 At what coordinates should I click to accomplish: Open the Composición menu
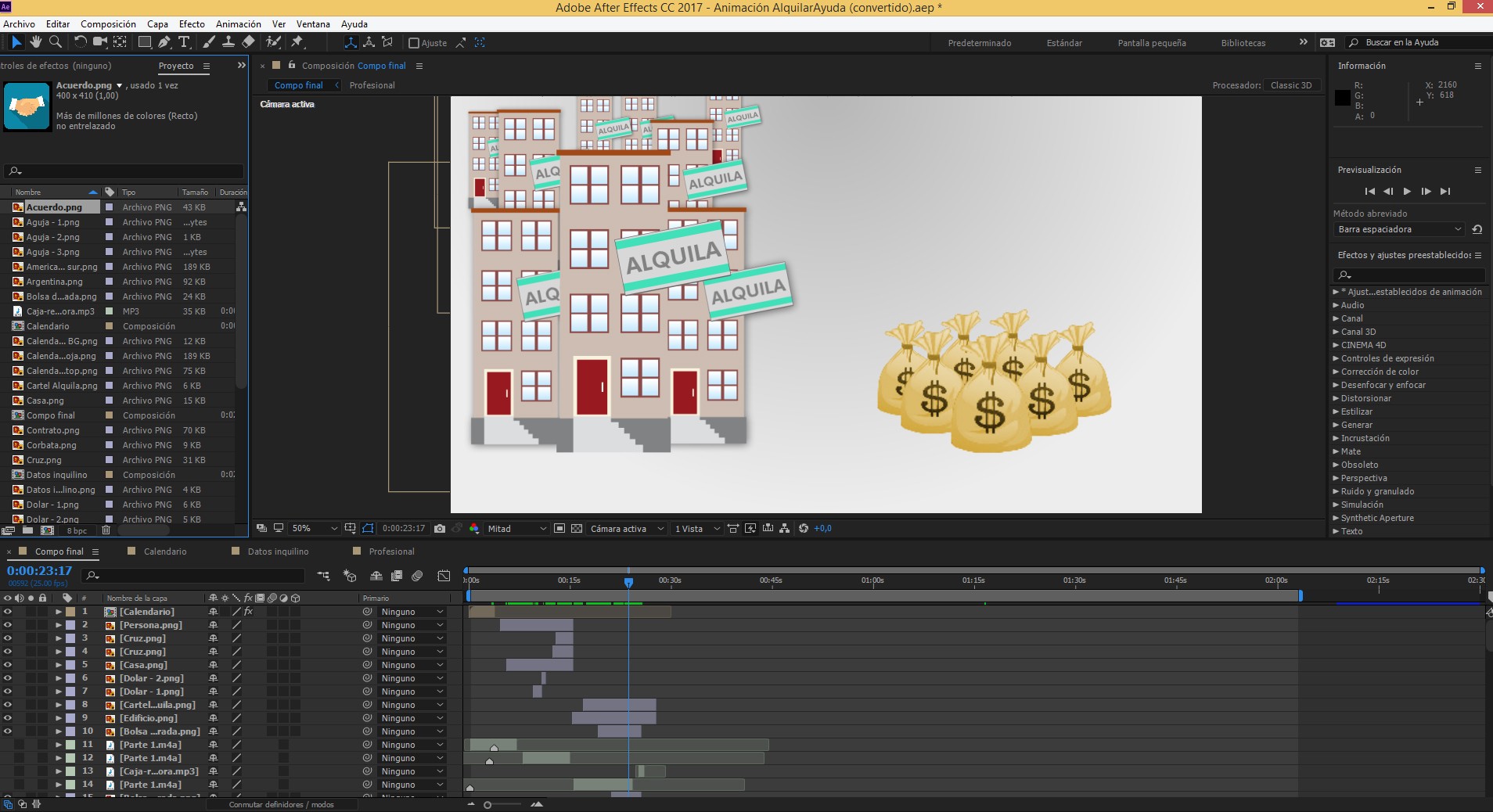[108, 24]
